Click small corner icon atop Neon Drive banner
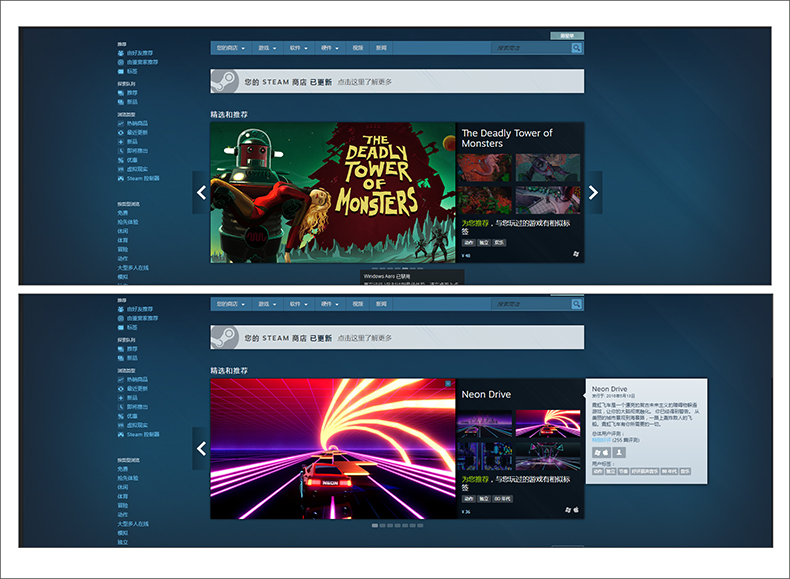The image size is (790, 579). (x=448, y=384)
